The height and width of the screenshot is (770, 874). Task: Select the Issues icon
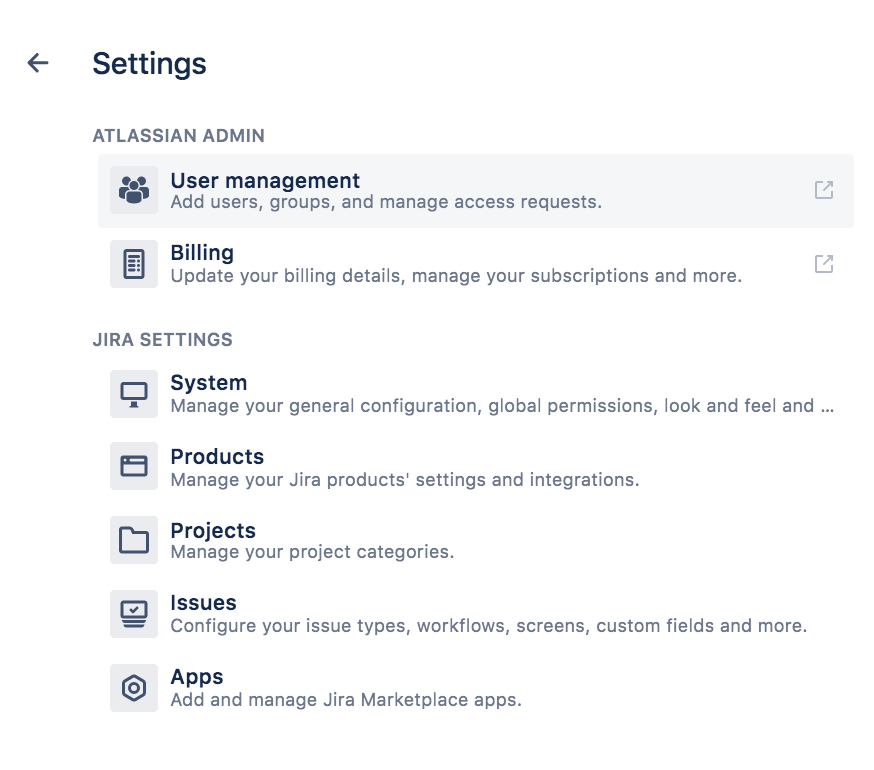(x=133, y=612)
